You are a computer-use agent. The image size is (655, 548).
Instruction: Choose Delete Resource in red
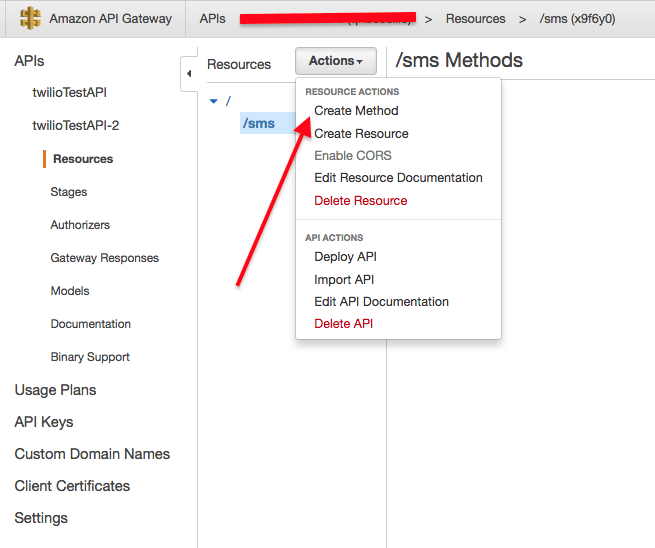tap(361, 200)
